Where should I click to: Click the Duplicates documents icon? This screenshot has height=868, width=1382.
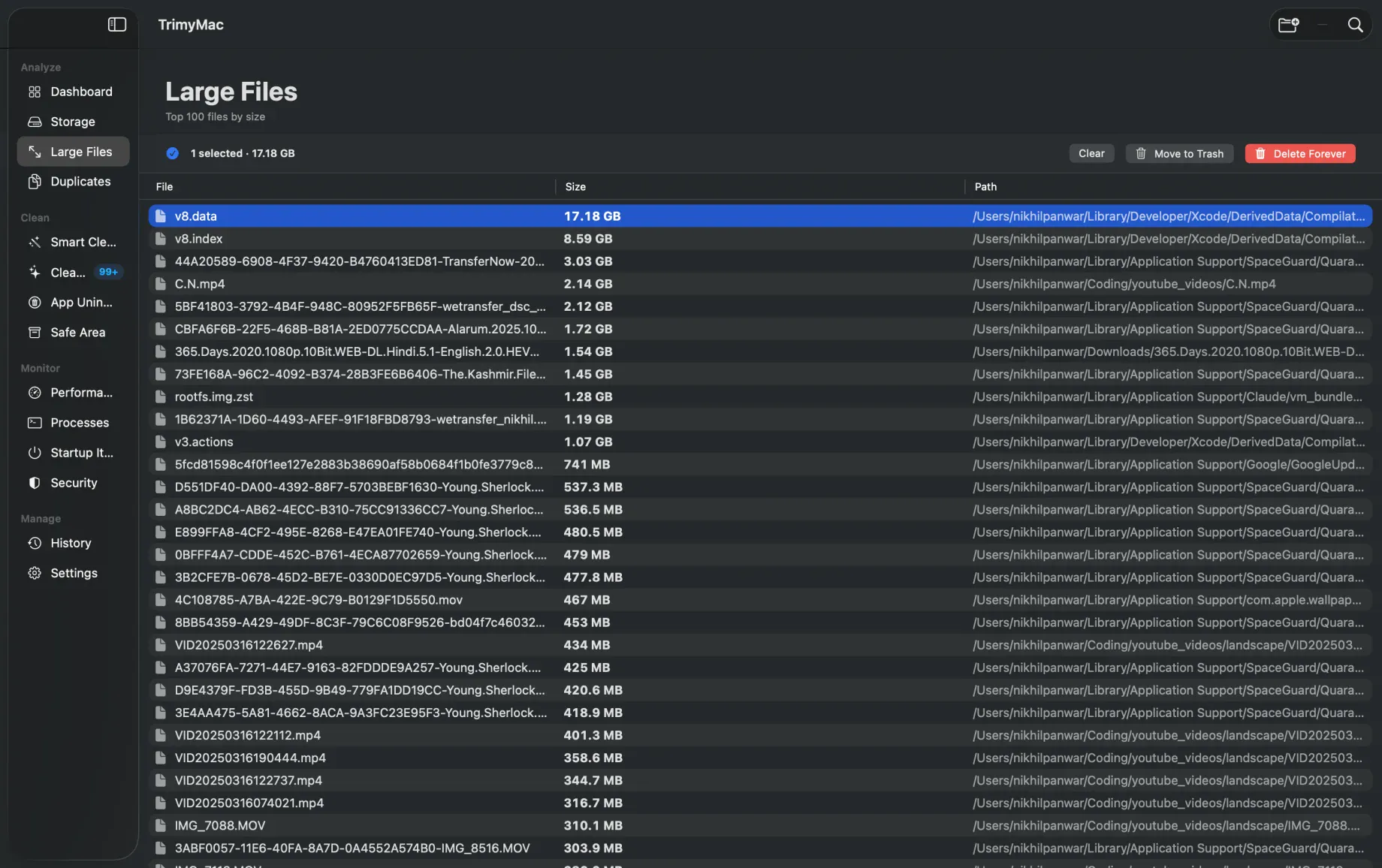tap(35, 182)
